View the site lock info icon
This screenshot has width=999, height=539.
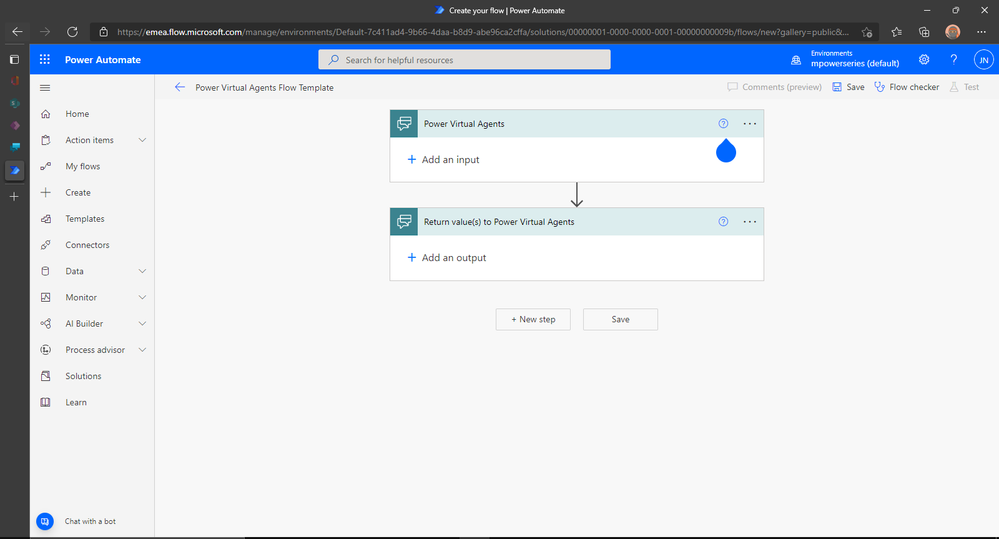click(x=104, y=32)
